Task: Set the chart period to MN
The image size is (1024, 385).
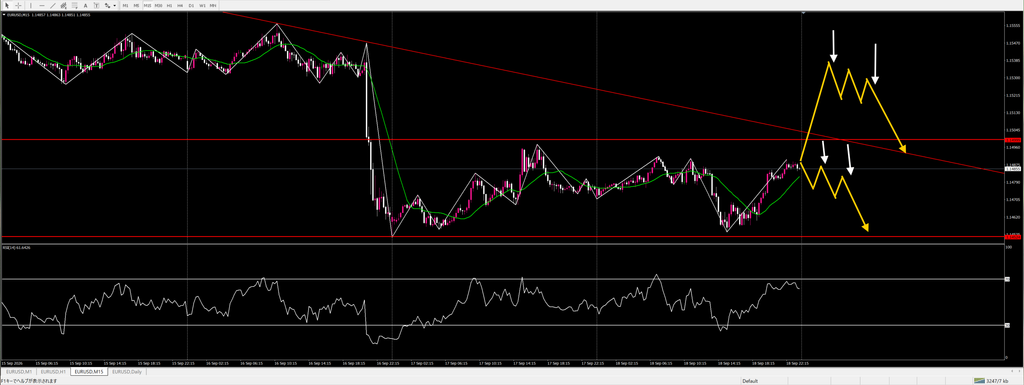Action: point(213,5)
